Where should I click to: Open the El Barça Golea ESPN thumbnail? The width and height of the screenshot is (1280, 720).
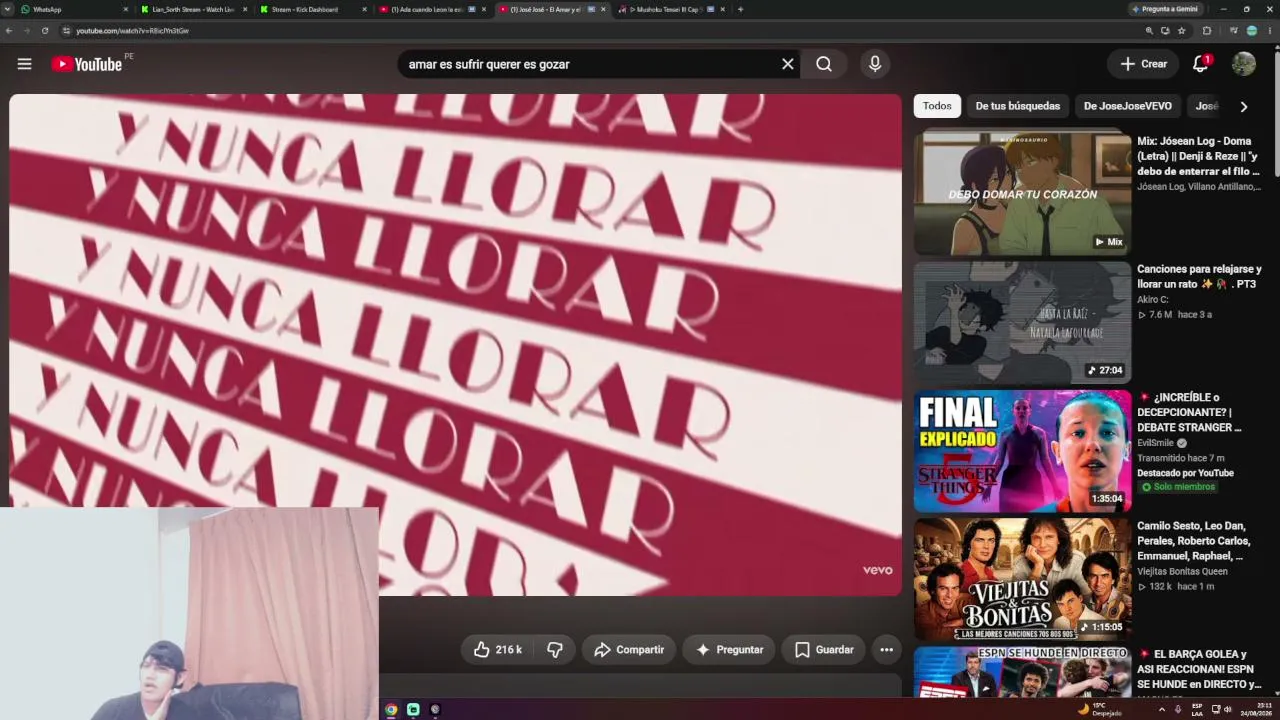pos(1022,671)
